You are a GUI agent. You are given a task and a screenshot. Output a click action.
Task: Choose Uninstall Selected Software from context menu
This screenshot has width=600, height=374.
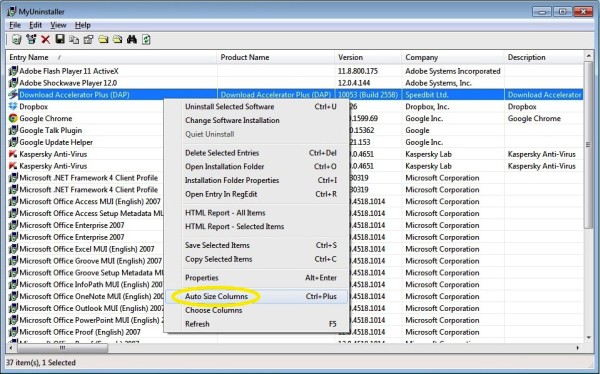257,106
